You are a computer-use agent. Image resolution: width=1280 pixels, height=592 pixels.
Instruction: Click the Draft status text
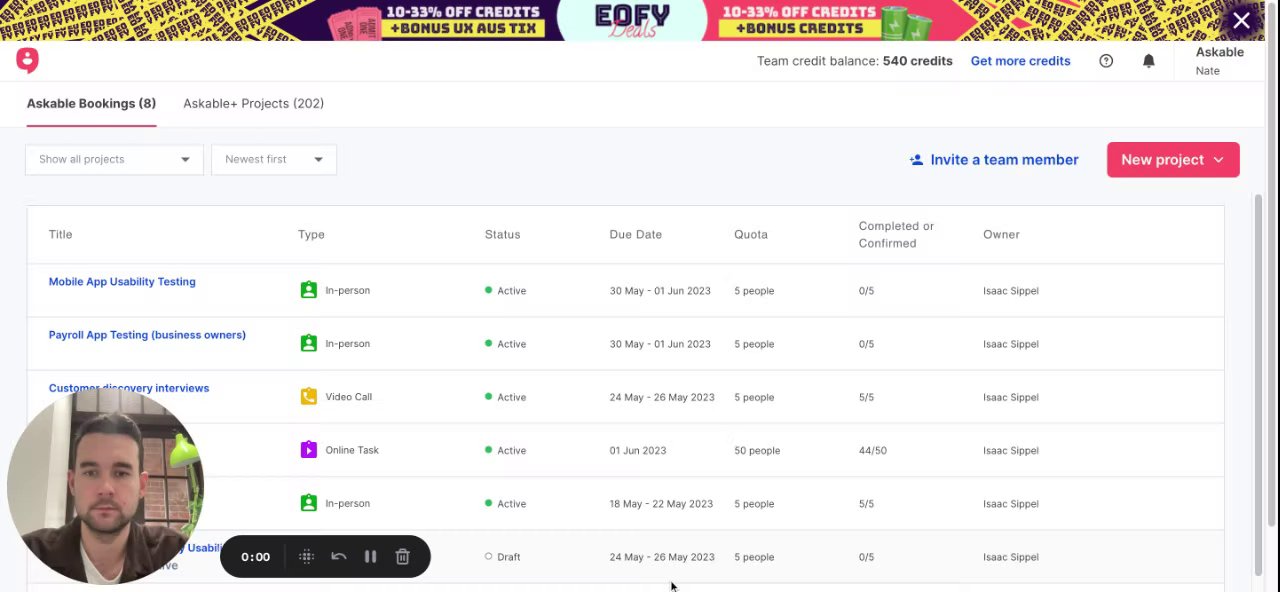tap(508, 557)
